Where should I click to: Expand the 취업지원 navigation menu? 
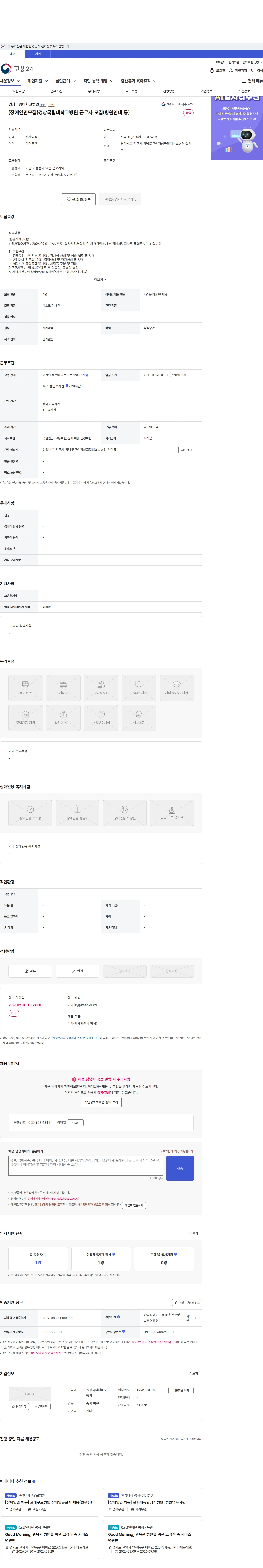click(38, 81)
